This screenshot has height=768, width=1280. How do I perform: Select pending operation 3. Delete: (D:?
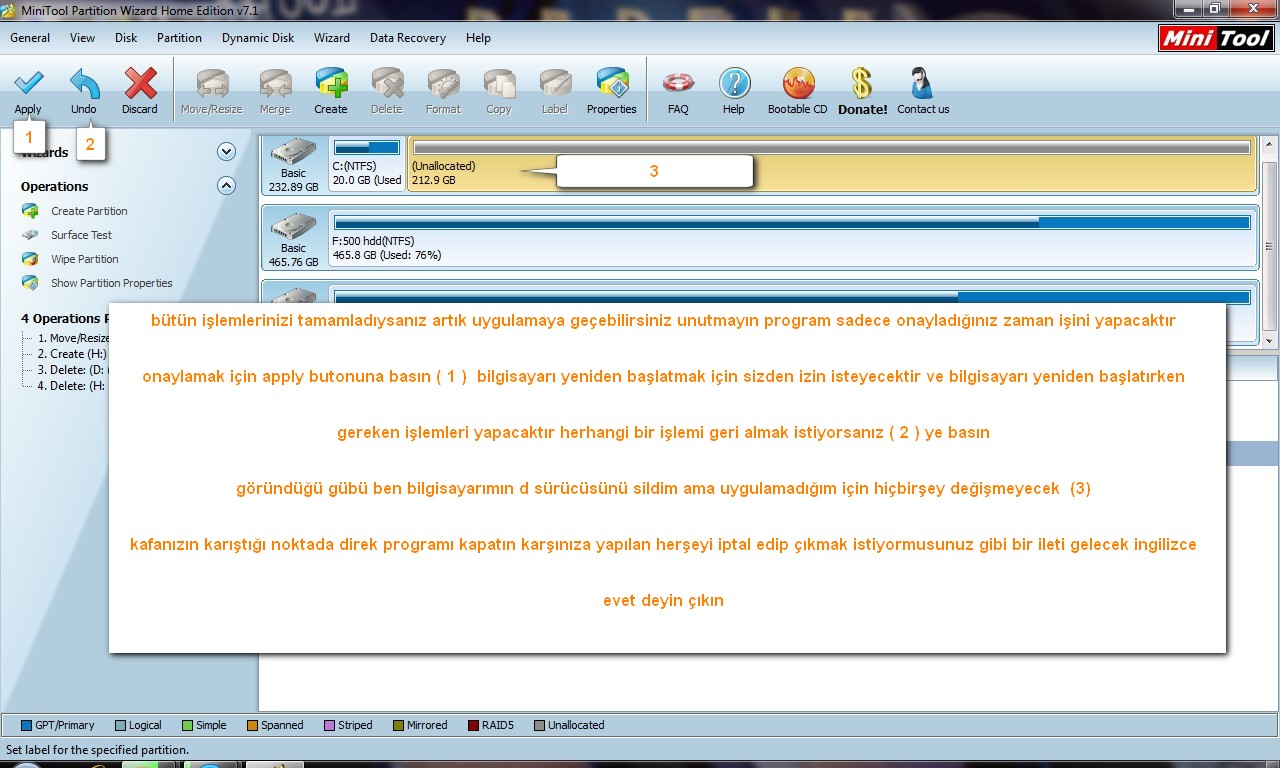[x=71, y=370]
